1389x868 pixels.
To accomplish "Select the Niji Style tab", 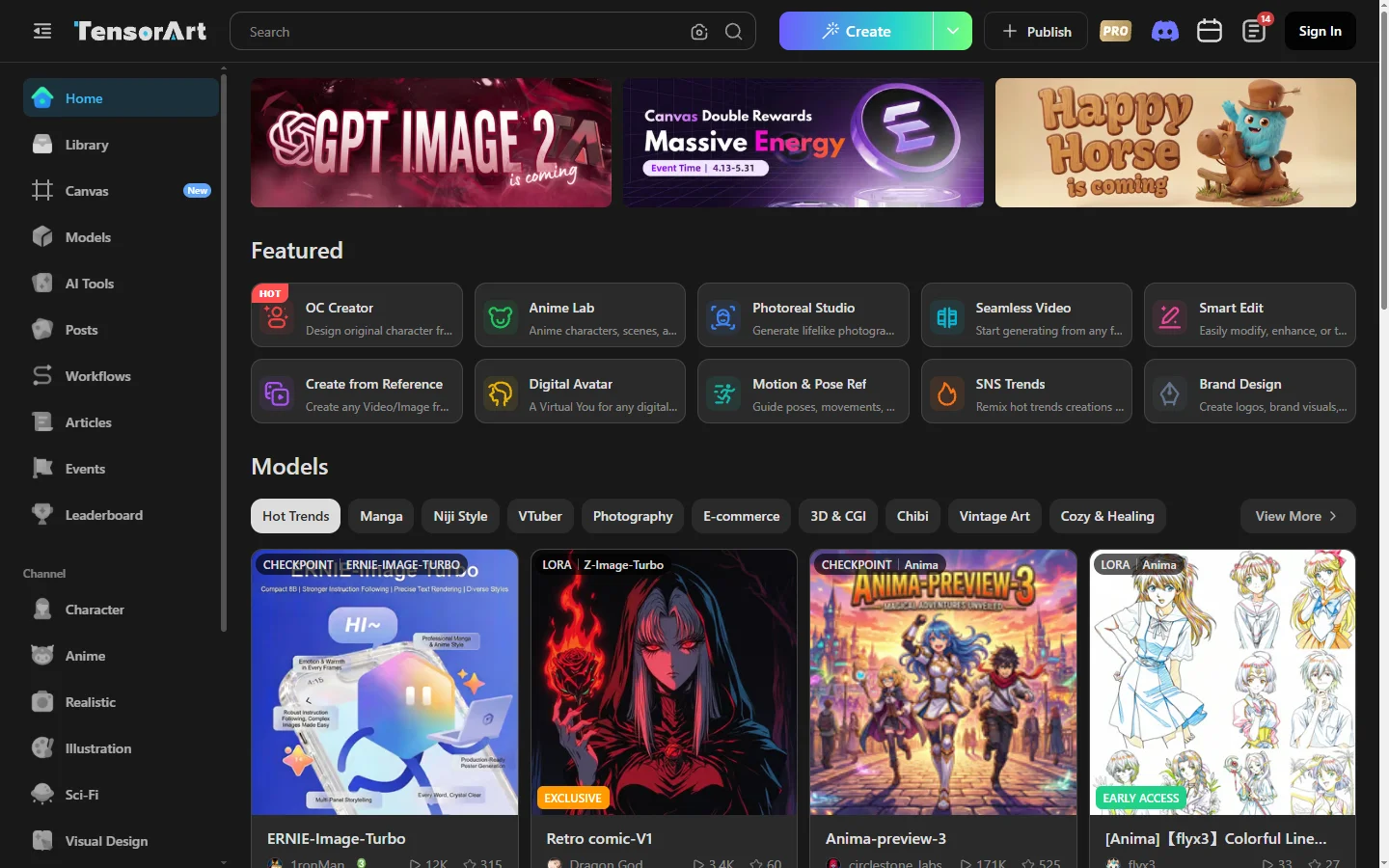I will click(x=460, y=516).
